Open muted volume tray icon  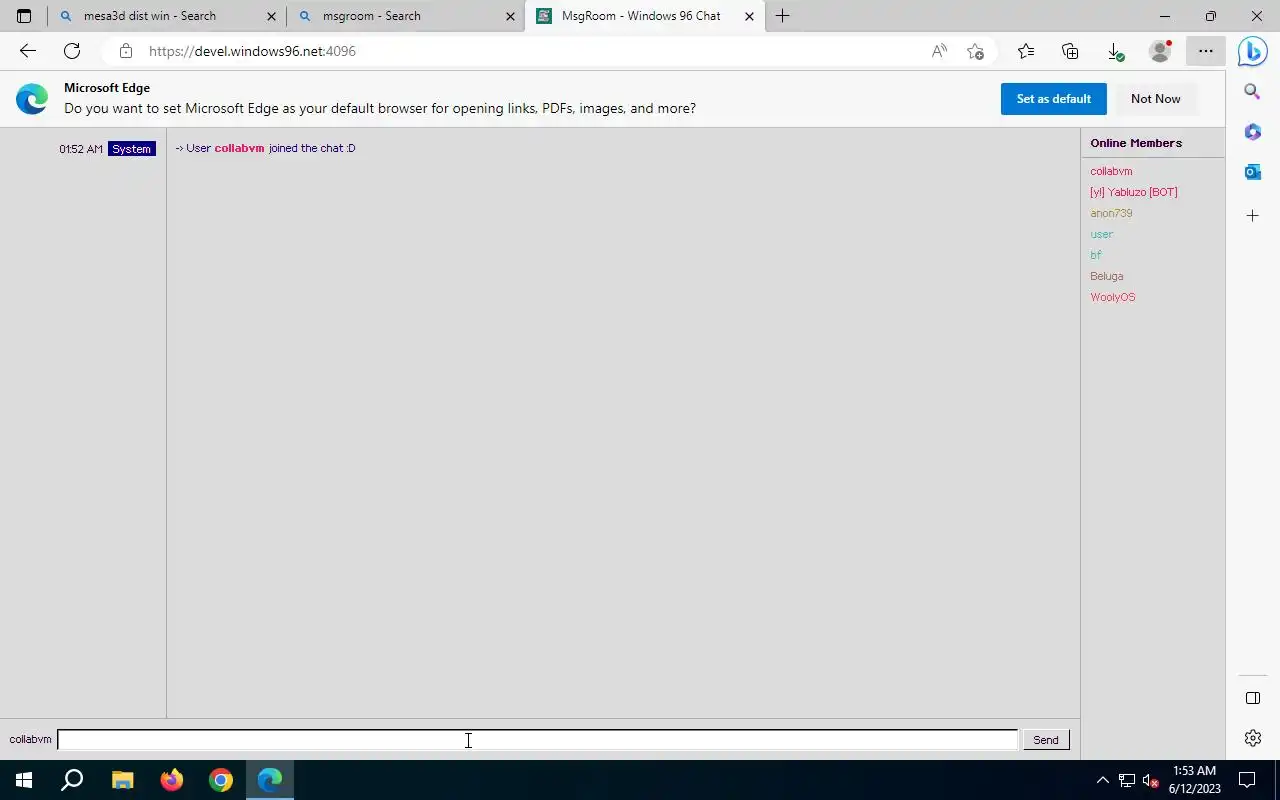(1150, 780)
